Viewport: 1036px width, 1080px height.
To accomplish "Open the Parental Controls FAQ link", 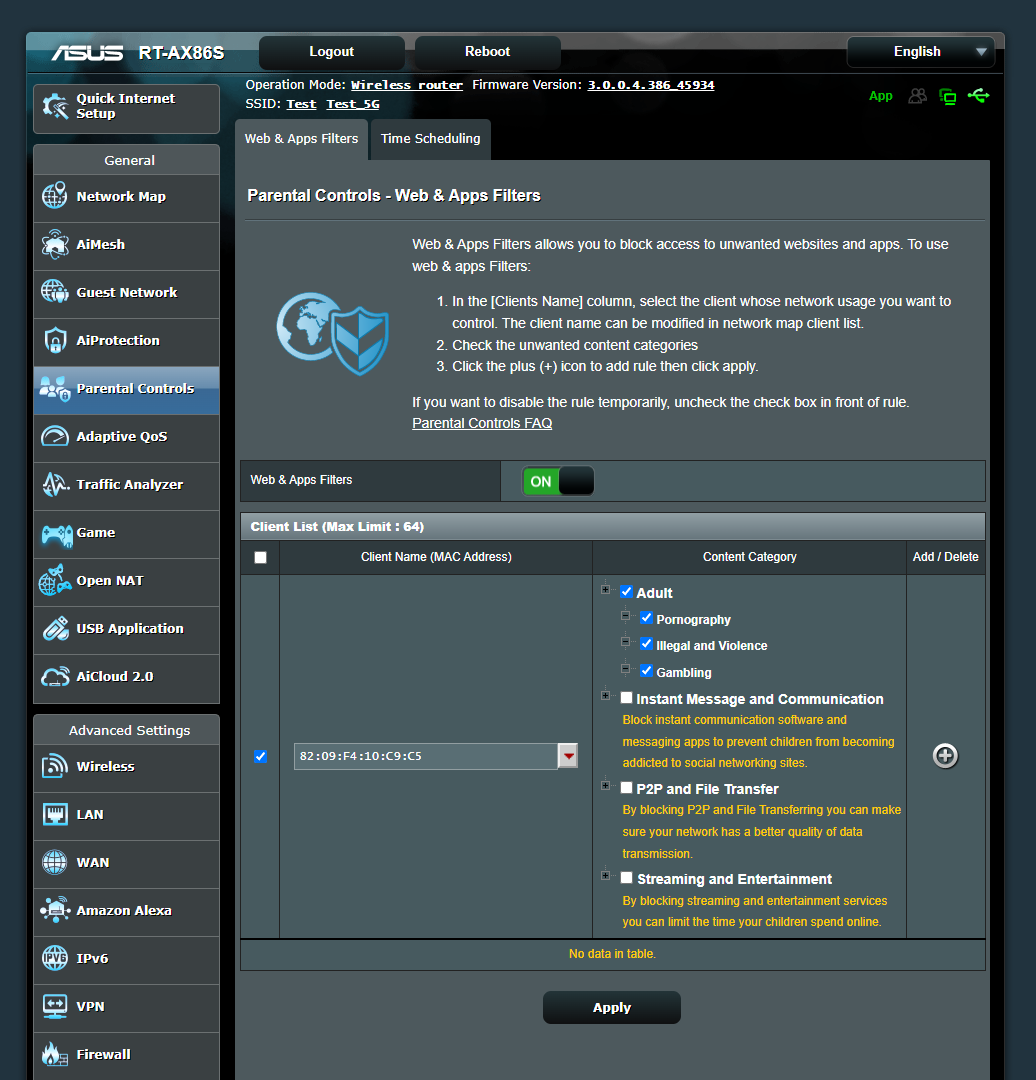I will click(482, 423).
